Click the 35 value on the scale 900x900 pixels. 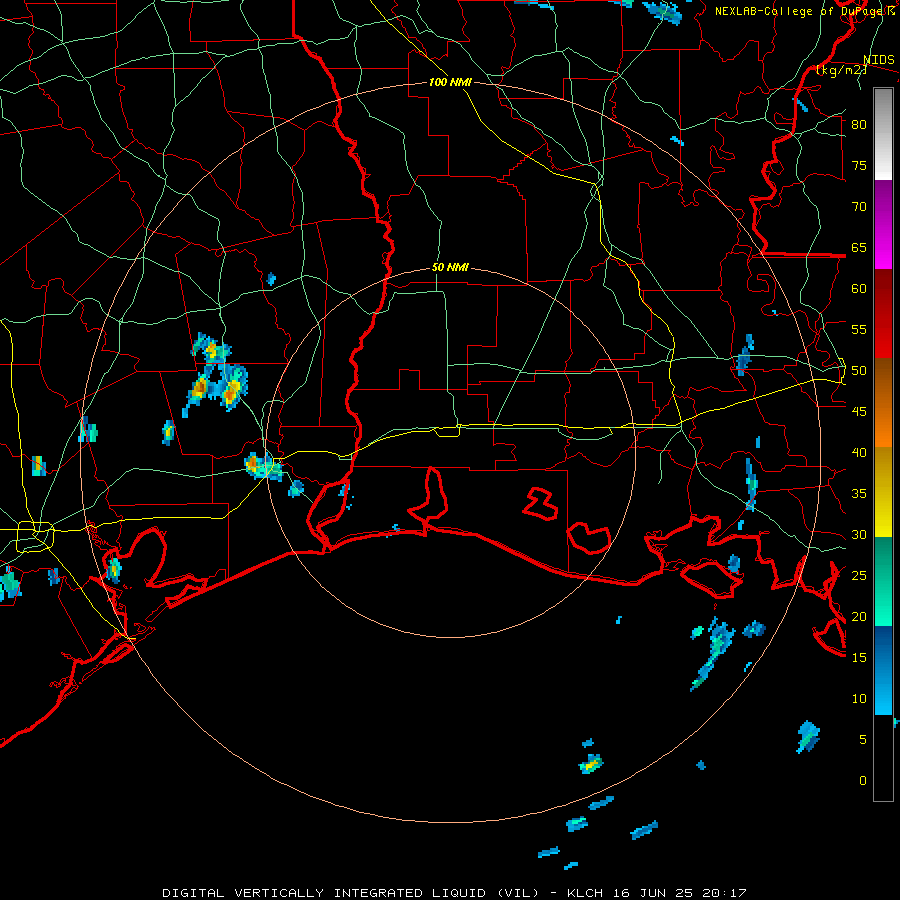click(x=859, y=494)
